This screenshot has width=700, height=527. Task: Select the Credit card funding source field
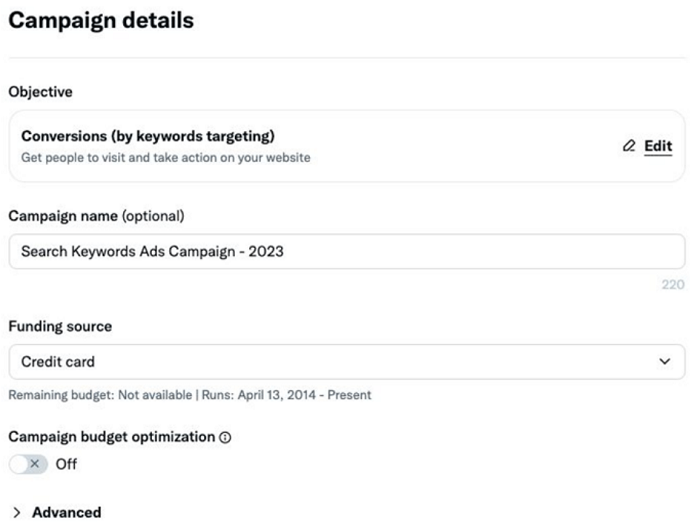[347, 362]
